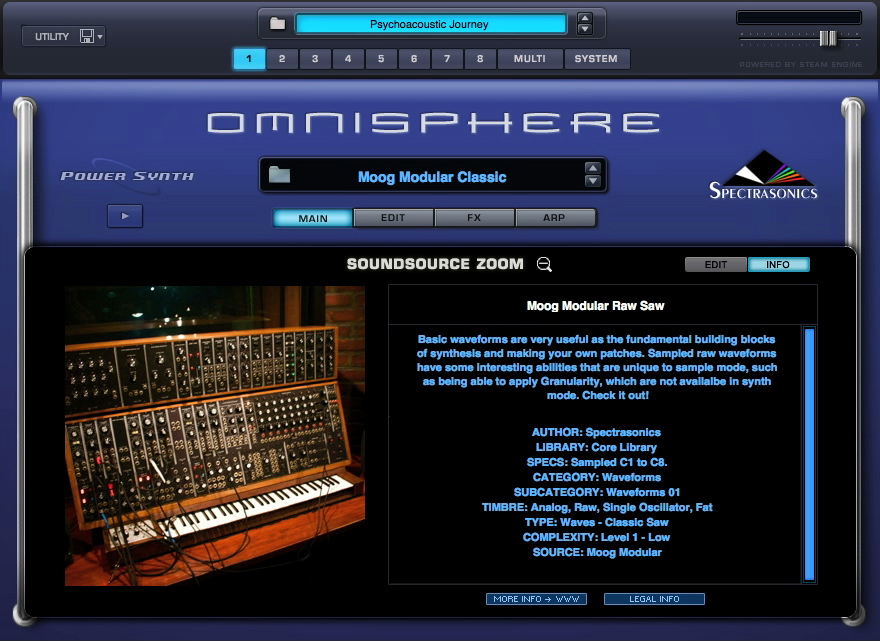This screenshot has height=641, width=880.
Task: Click the SOUNDSOURCE ZOOM heading
Action: [x=435, y=264]
